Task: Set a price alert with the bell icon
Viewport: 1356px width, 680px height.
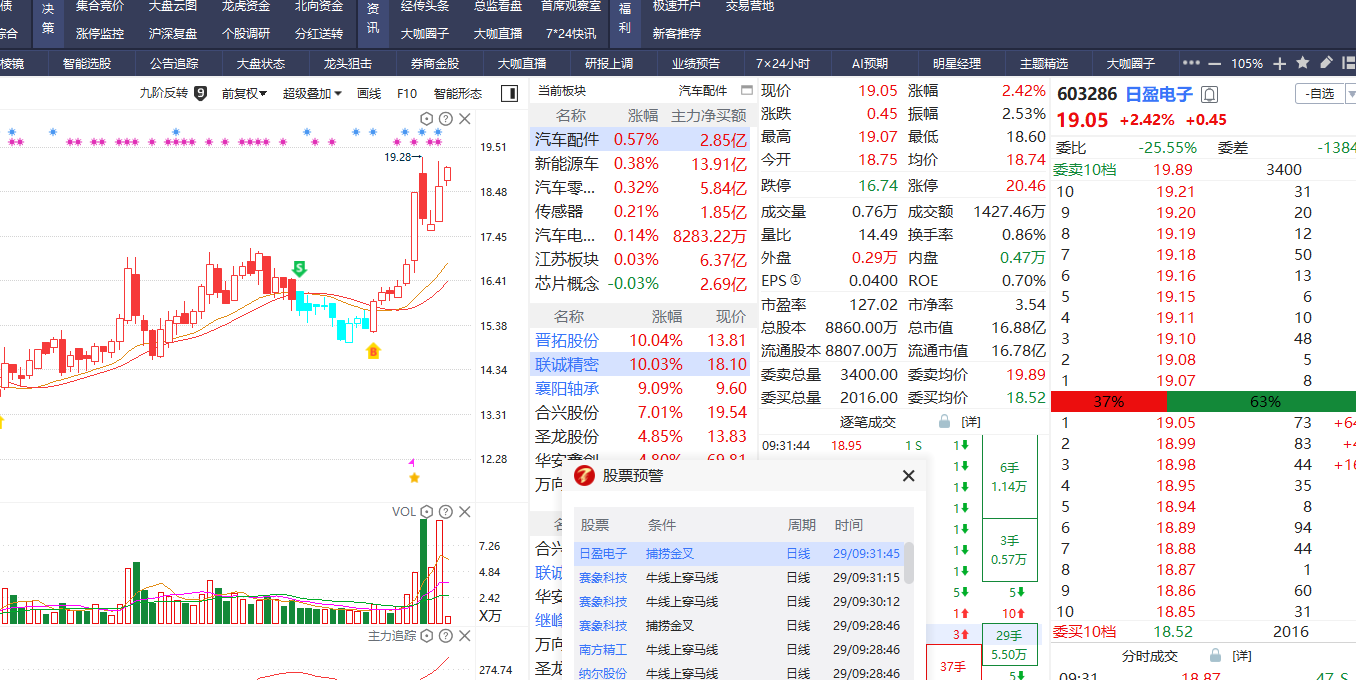Action: (1210, 95)
